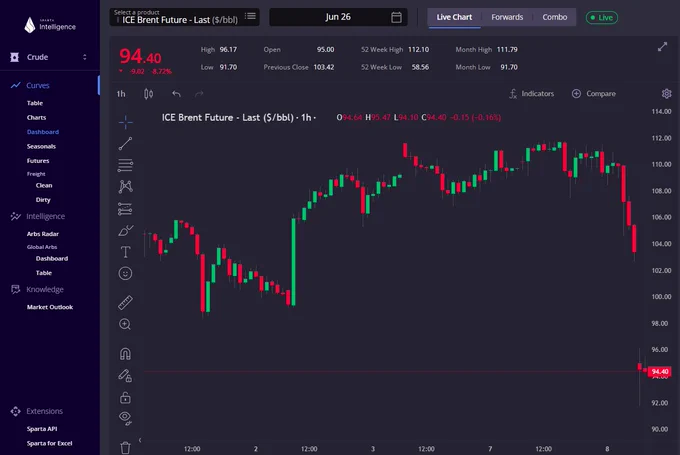Viewport: 680px width, 455px height.
Task: Open Global Arbs Table
Action: (x=44, y=273)
